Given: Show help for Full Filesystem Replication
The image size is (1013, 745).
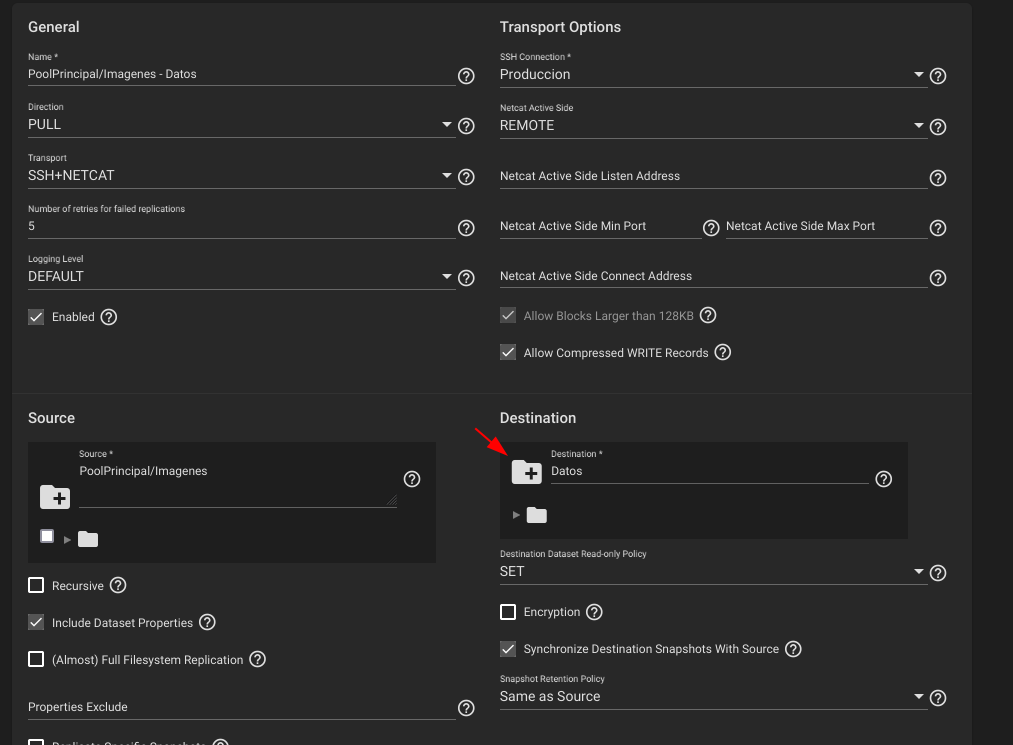Looking at the screenshot, I should [257, 659].
